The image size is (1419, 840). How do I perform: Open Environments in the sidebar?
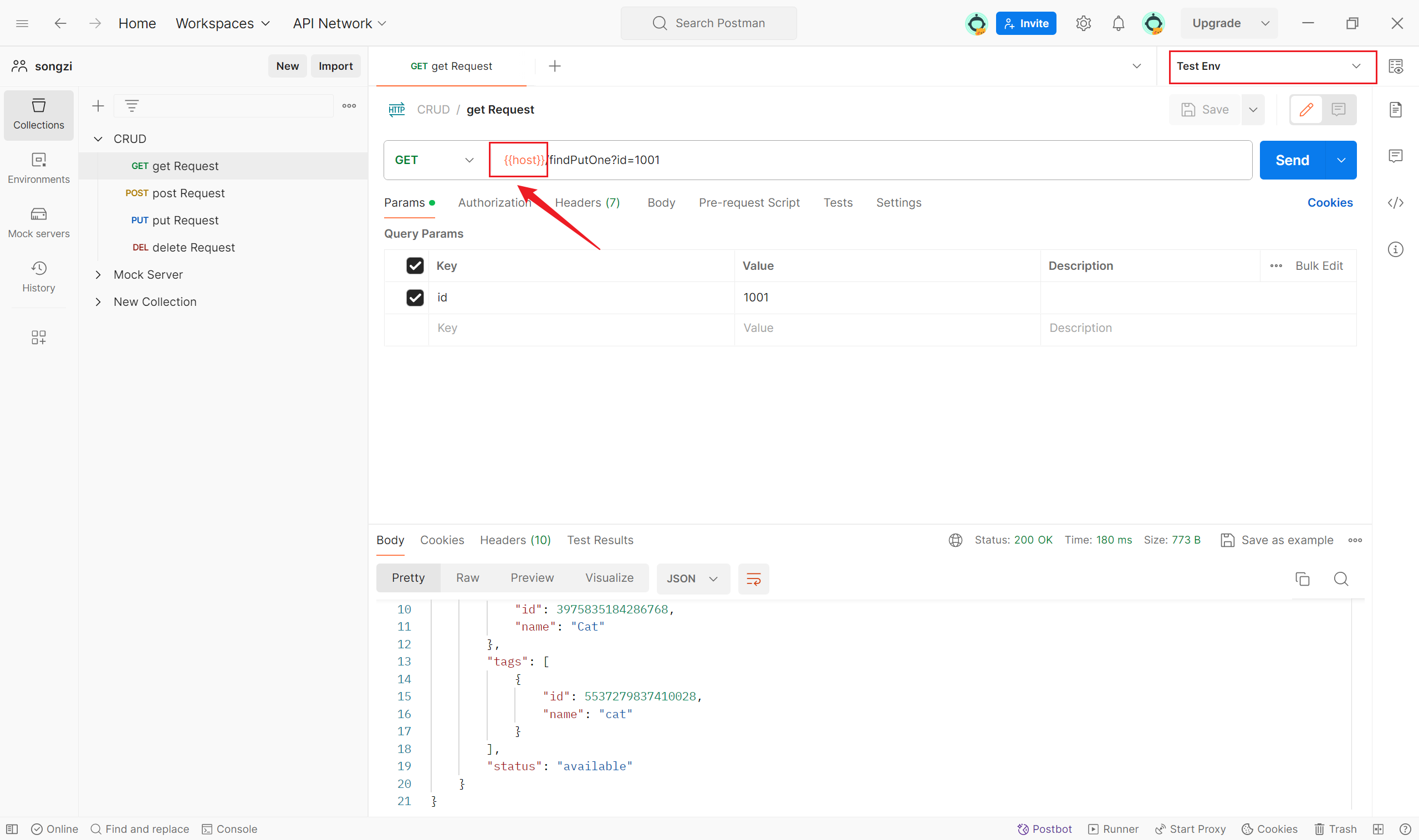[38, 168]
